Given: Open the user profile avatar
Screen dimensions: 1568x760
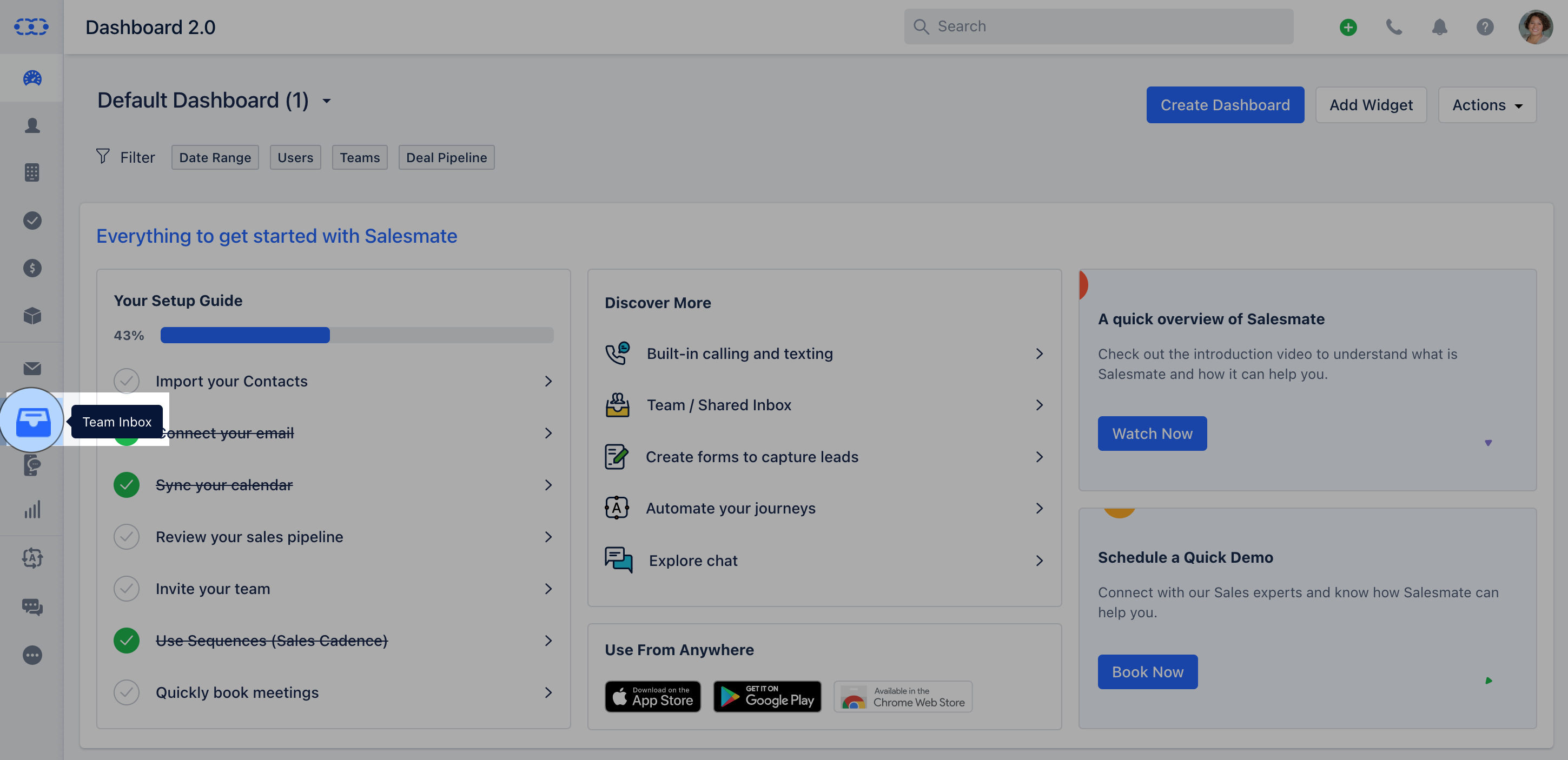Looking at the screenshot, I should [x=1535, y=27].
